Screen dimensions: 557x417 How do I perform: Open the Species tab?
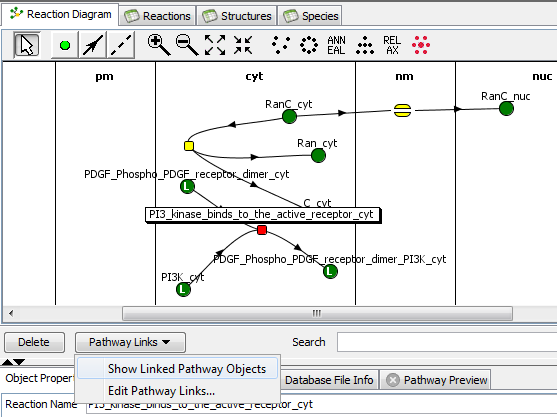point(310,16)
